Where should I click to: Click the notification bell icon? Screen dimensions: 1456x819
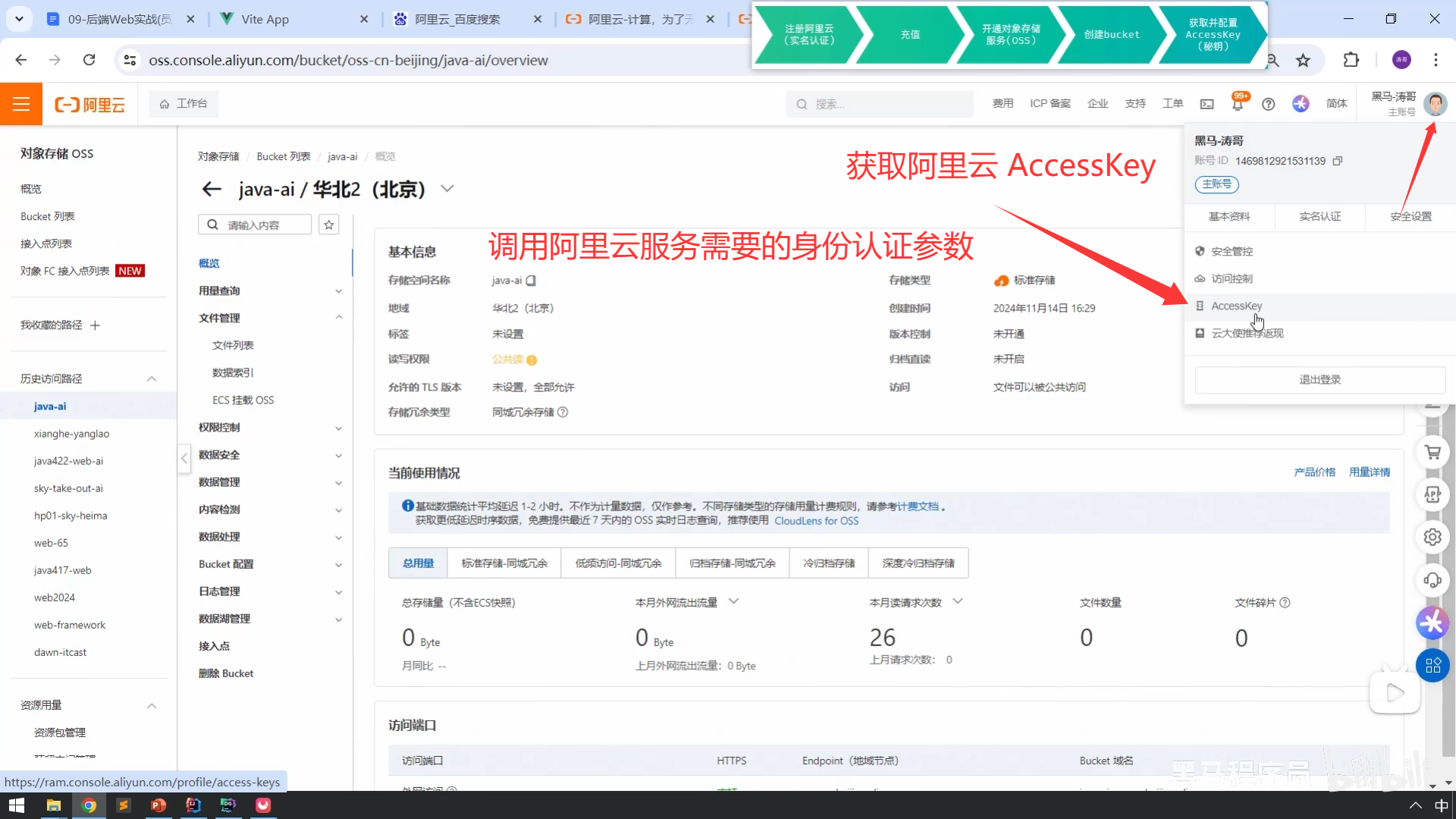[1238, 105]
